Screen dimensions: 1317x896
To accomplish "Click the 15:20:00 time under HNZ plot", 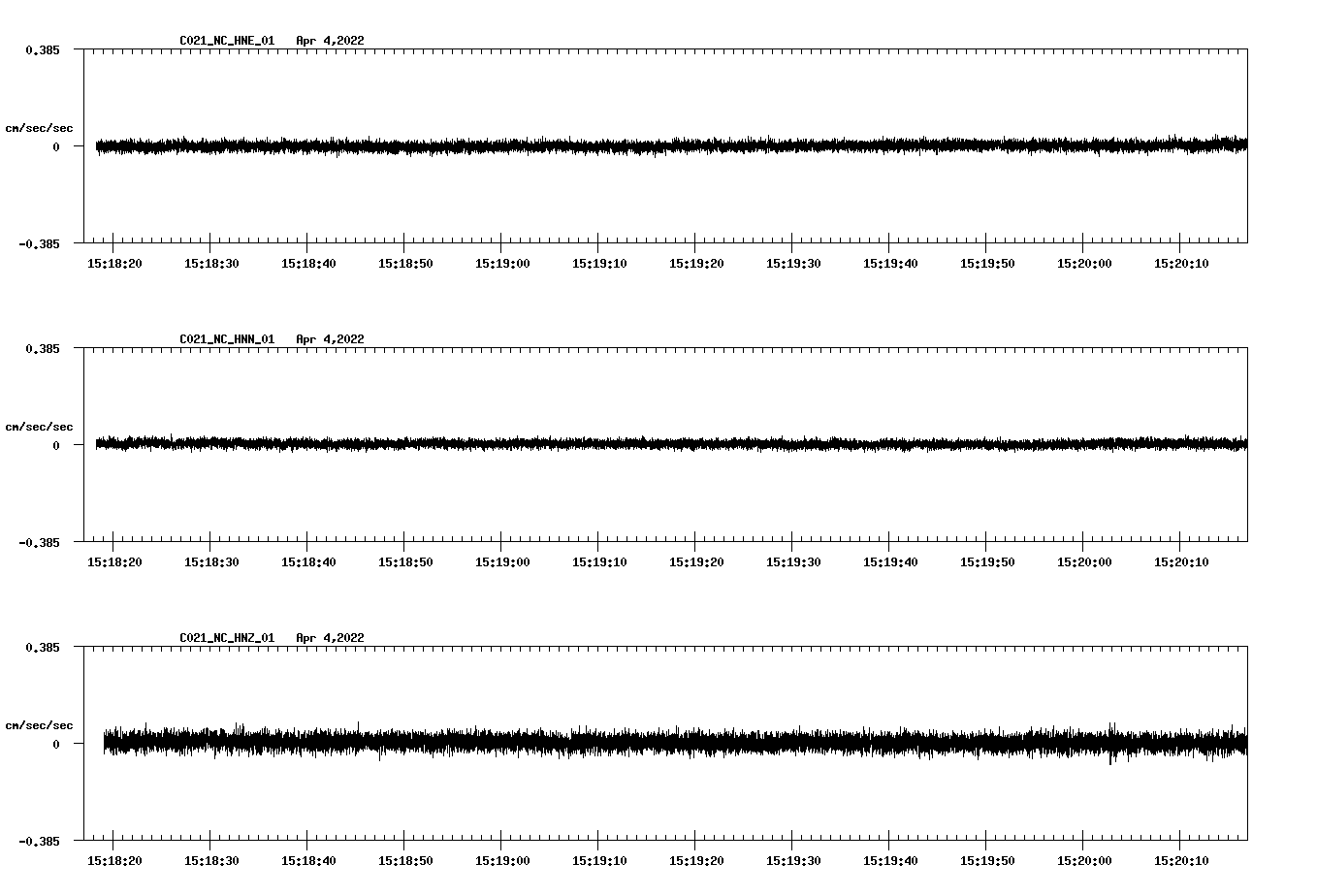I will (1084, 861).
